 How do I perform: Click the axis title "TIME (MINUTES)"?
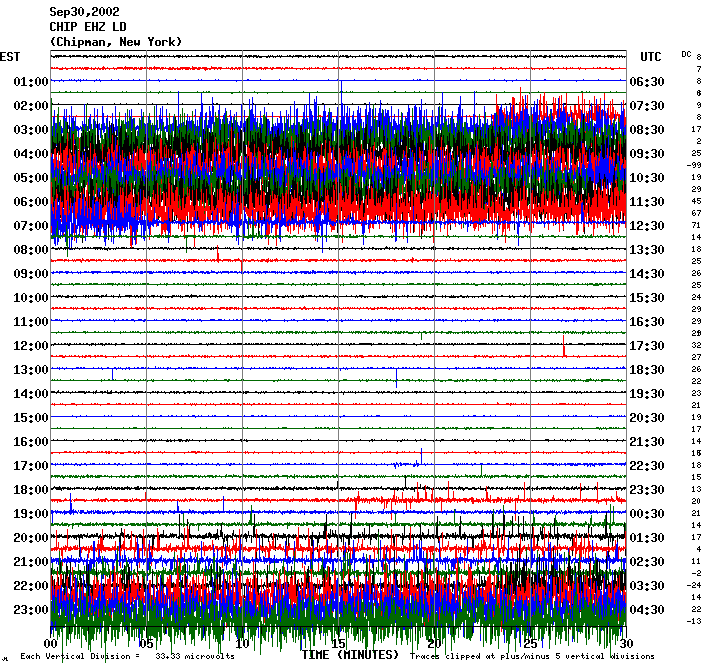click(x=350, y=655)
